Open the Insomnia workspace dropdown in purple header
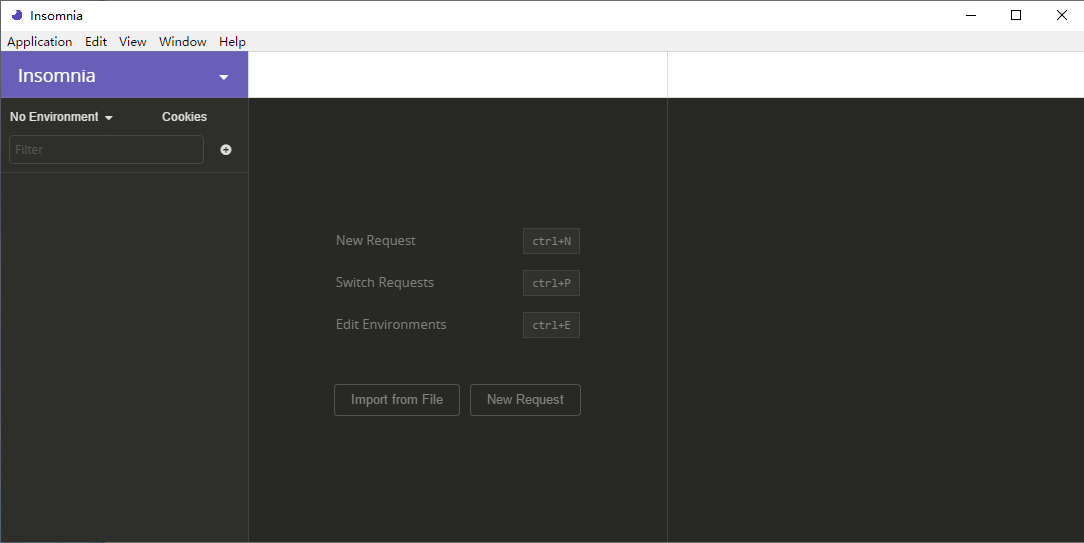 click(x=223, y=77)
